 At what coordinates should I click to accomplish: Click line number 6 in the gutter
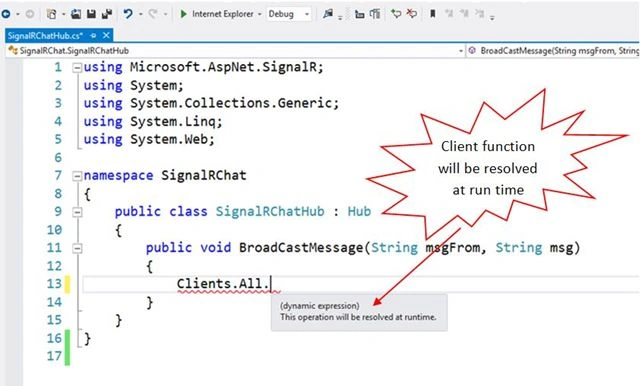pyautogui.click(x=58, y=158)
